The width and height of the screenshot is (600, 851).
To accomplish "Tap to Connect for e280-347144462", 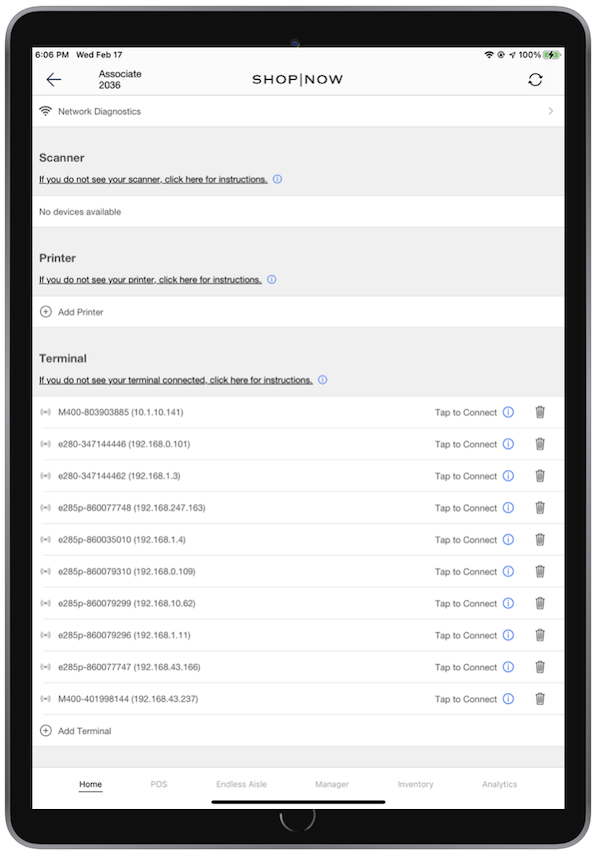I will point(465,476).
